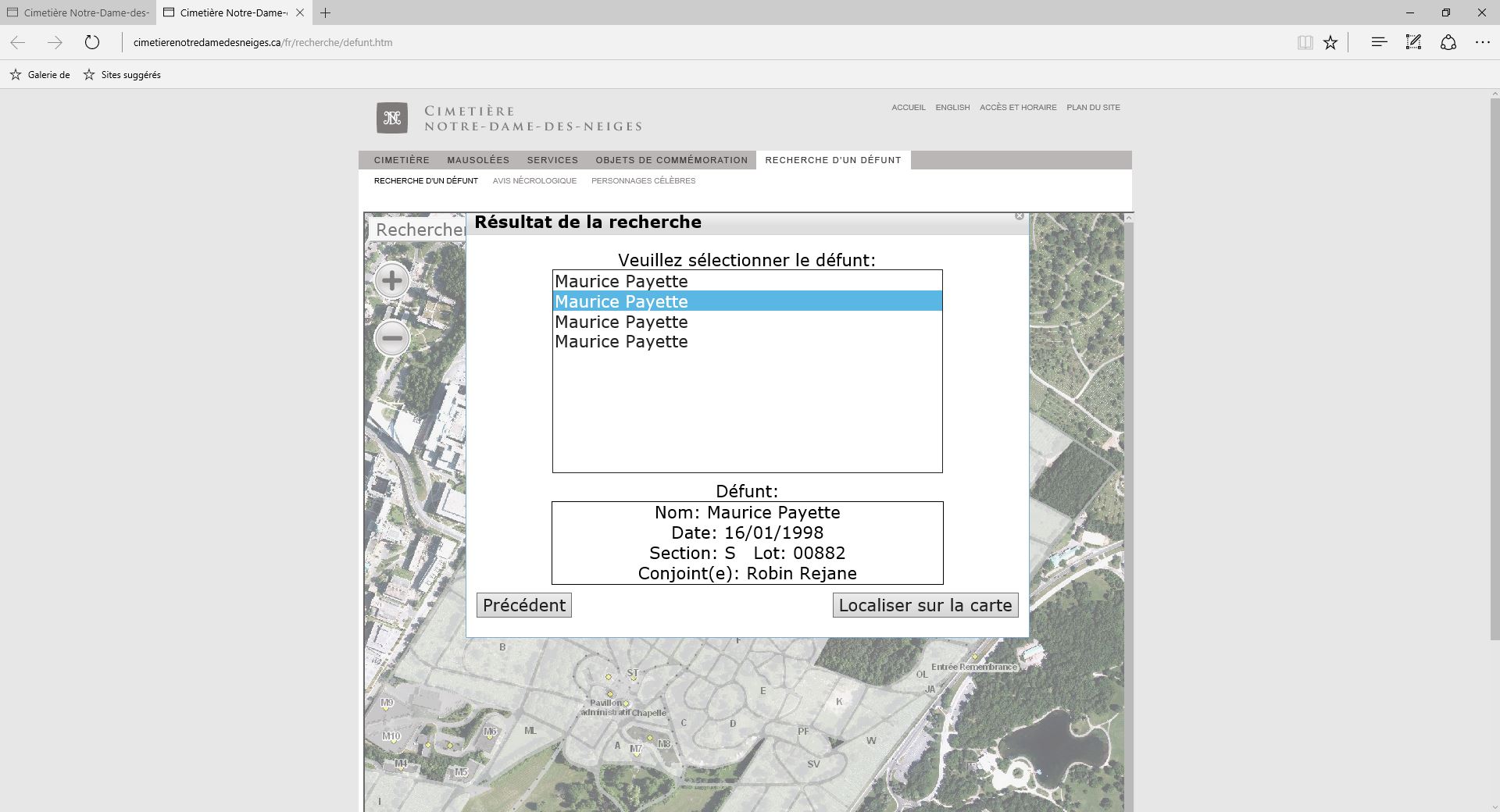The height and width of the screenshot is (812, 1500).
Task: Click the Chapelle label on map
Action: (x=649, y=713)
